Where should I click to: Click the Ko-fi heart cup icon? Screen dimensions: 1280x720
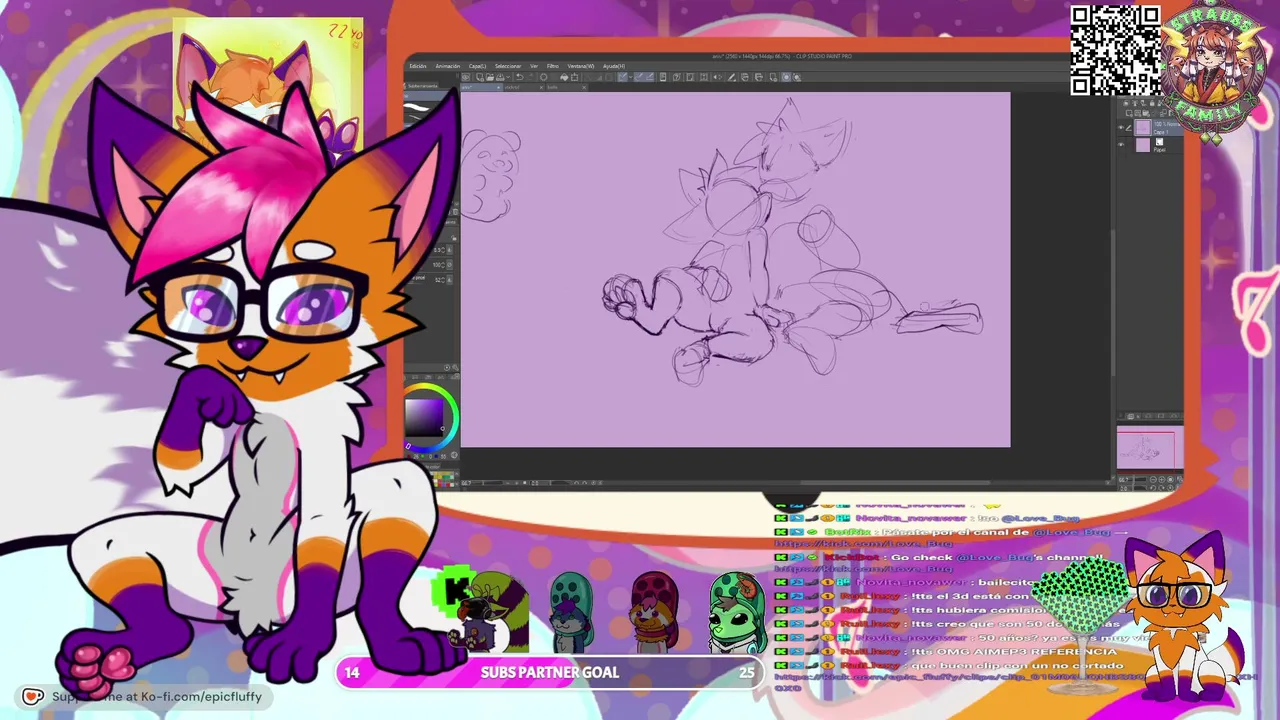pos(33,696)
